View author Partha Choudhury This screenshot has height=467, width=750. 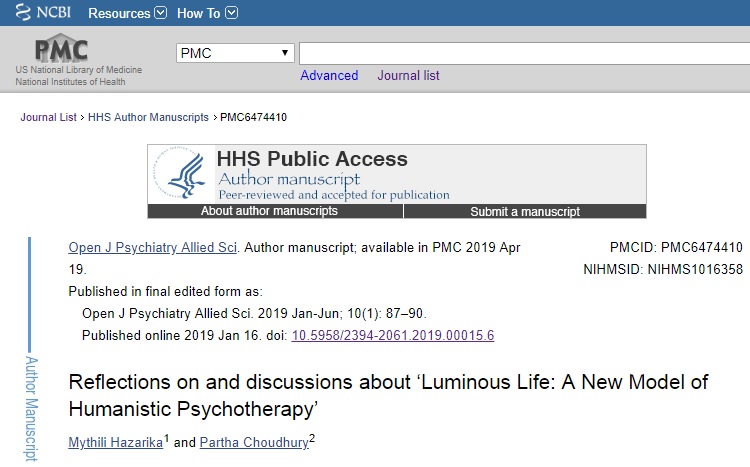point(253,441)
